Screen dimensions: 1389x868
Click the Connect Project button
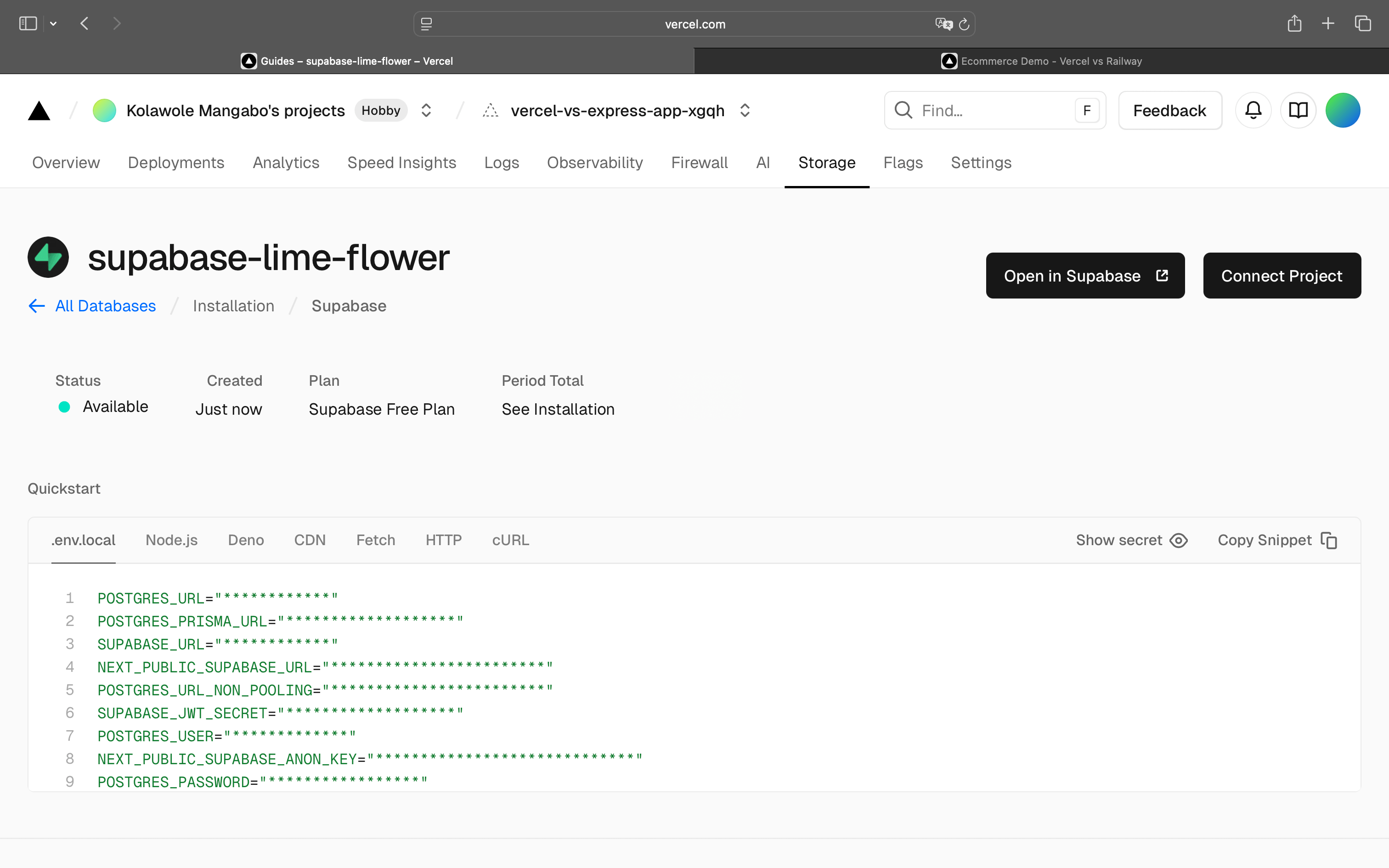point(1281,276)
